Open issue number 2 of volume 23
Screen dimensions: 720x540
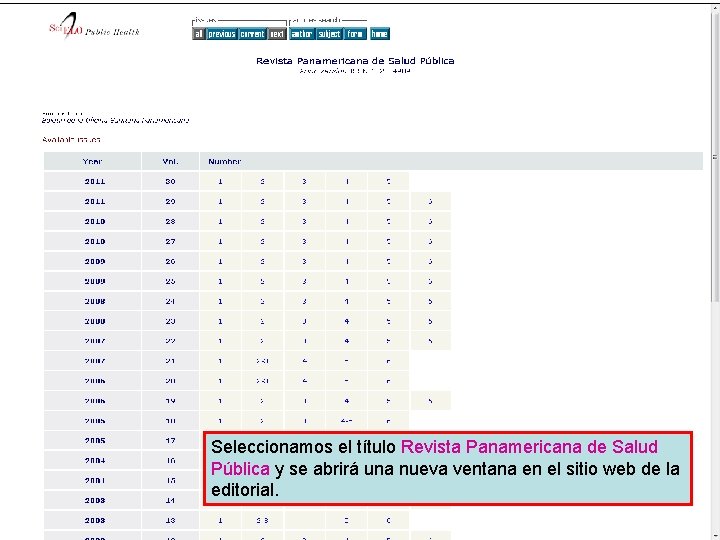click(x=262, y=321)
